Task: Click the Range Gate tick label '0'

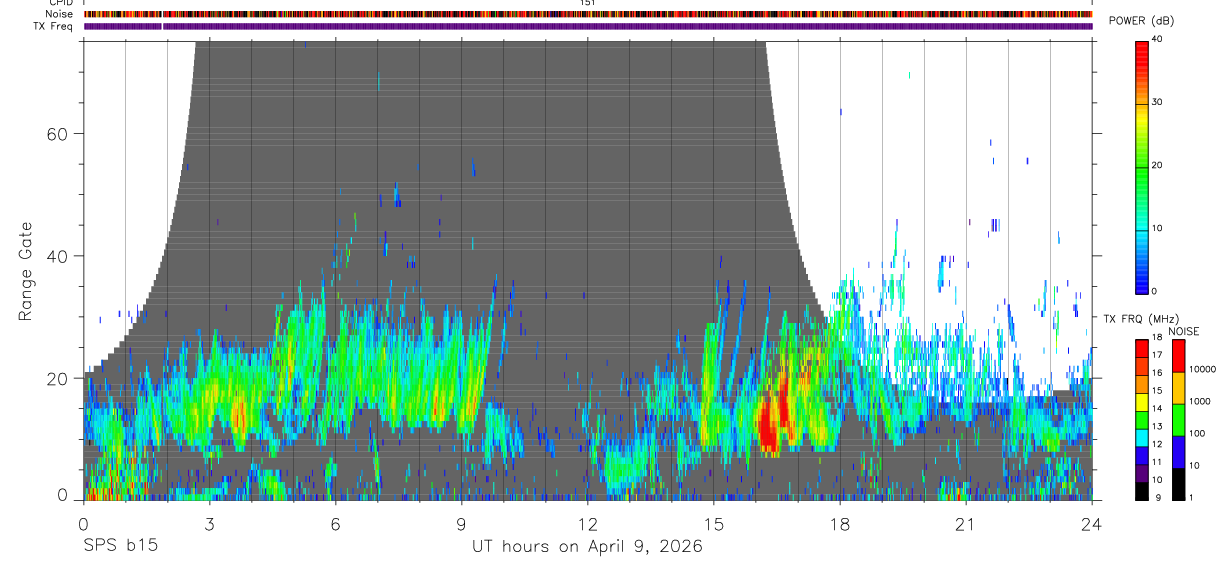Action: (62, 495)
